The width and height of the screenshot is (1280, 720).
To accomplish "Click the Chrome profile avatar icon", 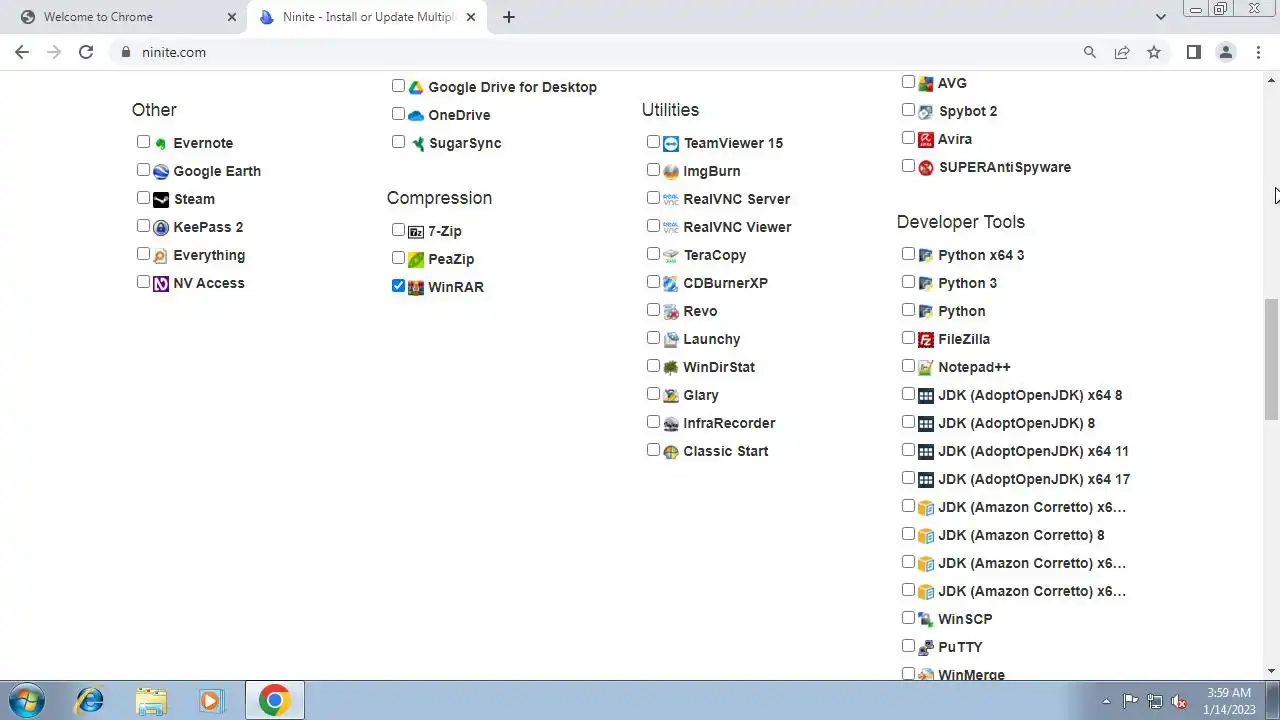I will 1226,52.
